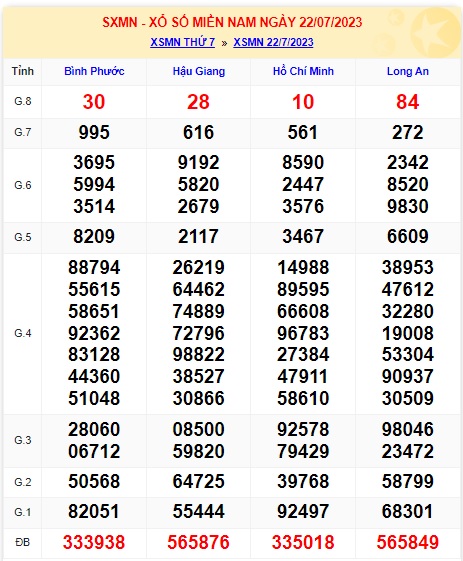
Task: Select Long An special prize 565849
Action: click(x=408, y=542)
